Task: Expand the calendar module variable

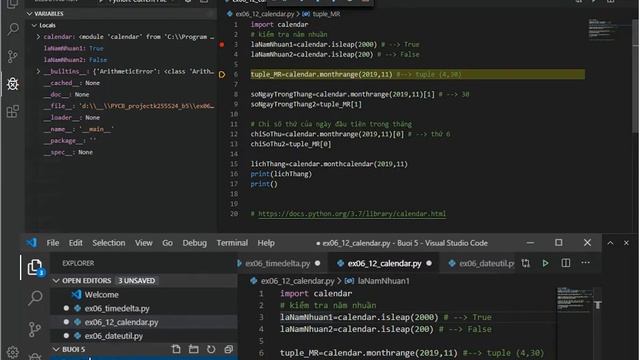Action: click(x=38, y=37)
